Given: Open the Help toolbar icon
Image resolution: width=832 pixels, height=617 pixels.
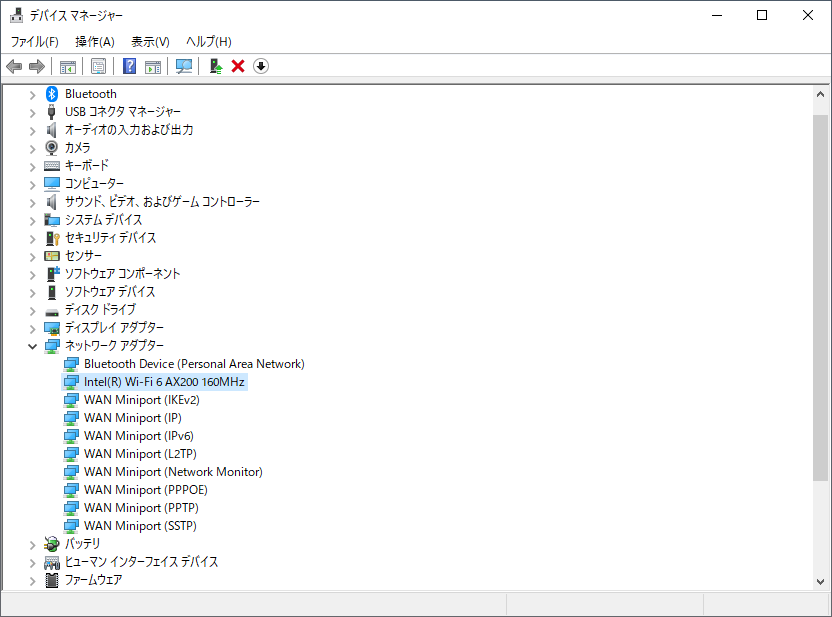Looking at the screenshot, I should tap(129, 66).
